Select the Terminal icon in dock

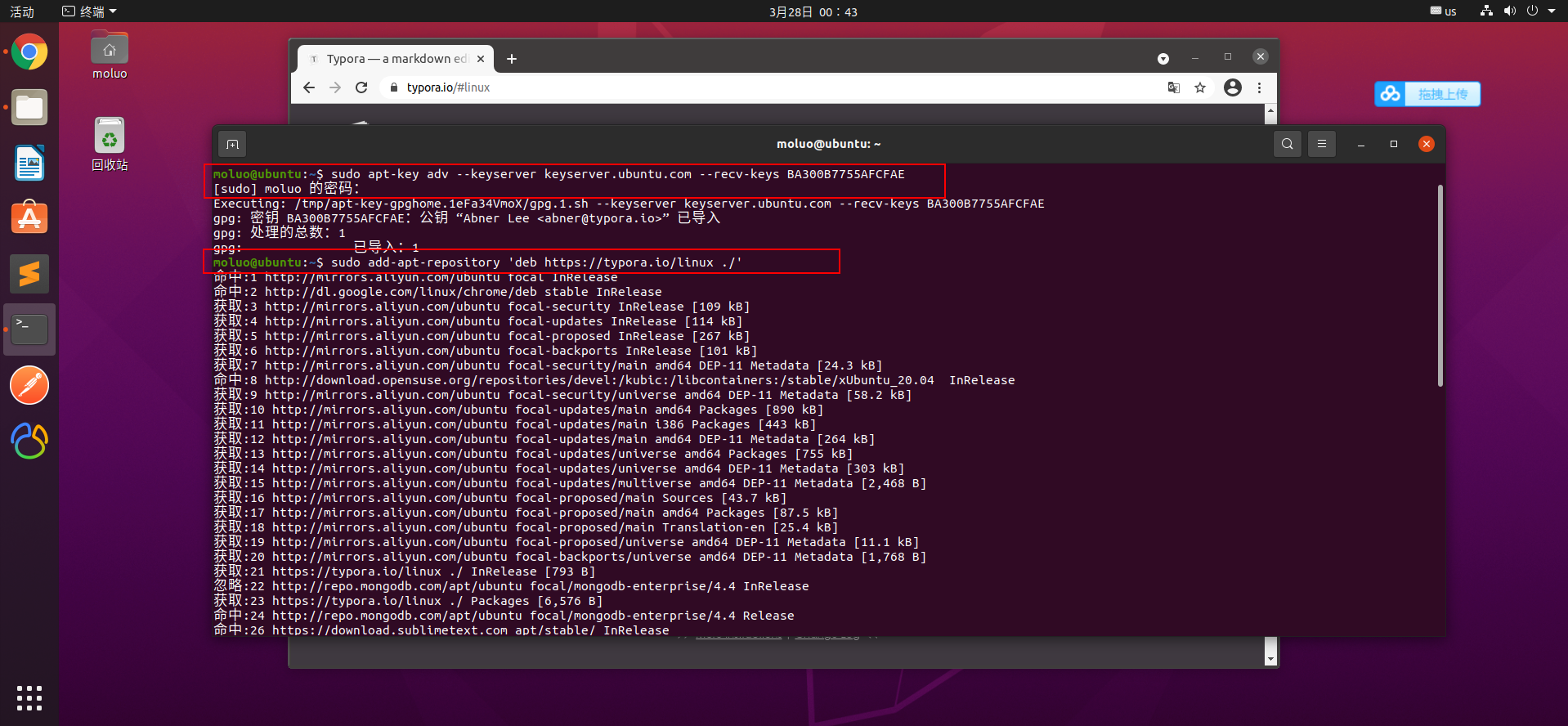(29, 329)
